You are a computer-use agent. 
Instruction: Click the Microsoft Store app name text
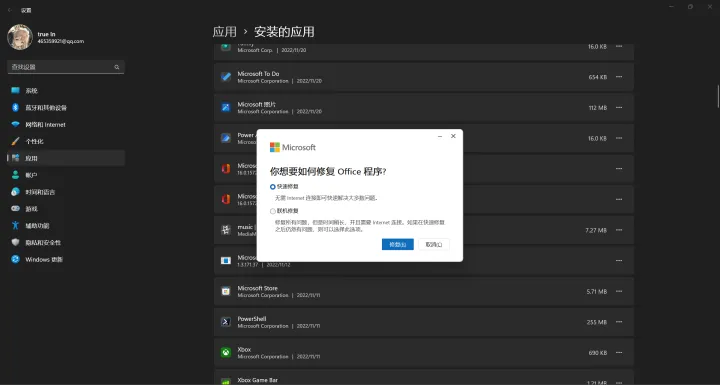pos(258,288)
